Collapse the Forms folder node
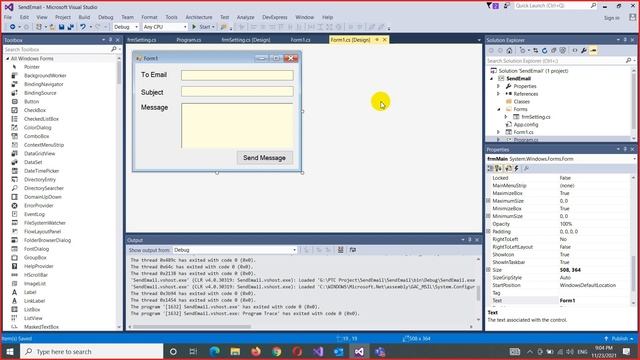The width and height of the screenshot is (640, 360). click(x=498, y=109)
